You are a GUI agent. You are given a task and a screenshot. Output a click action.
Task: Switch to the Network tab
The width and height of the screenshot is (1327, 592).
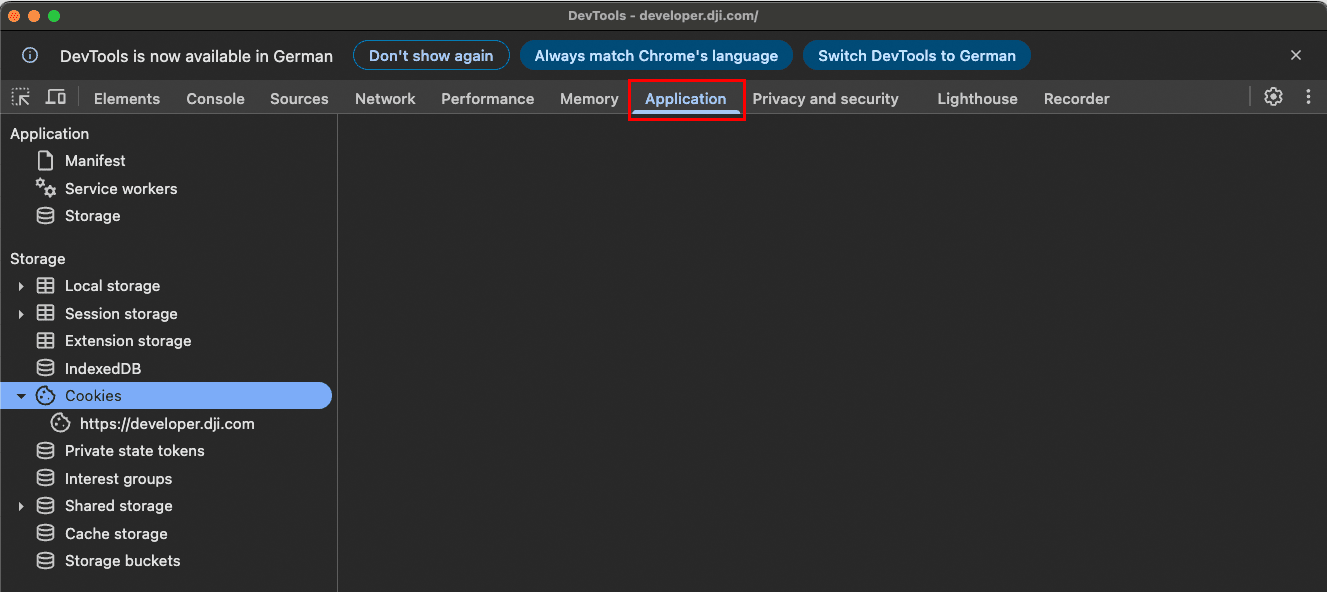click(x=385, y=99)
